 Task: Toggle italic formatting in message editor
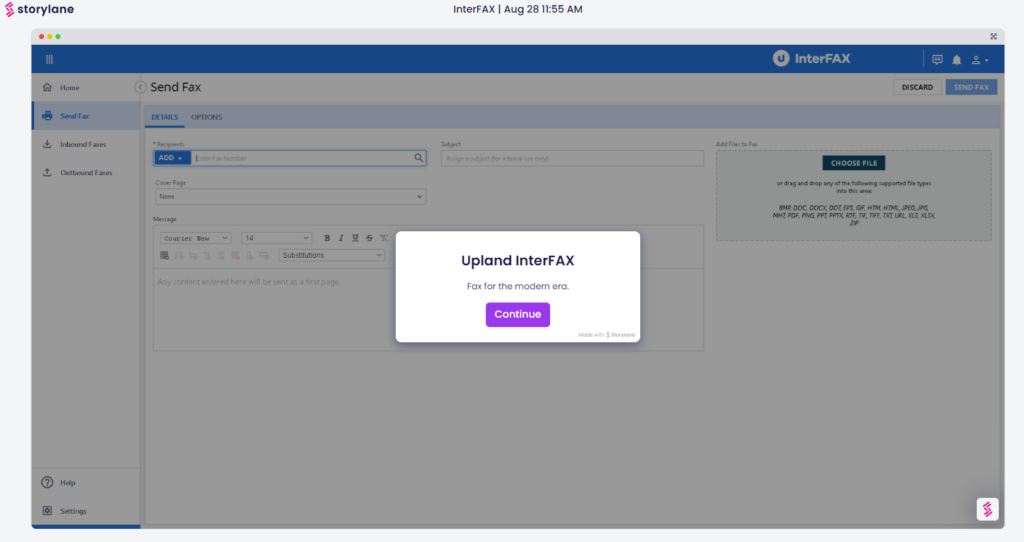pos(341,238)
